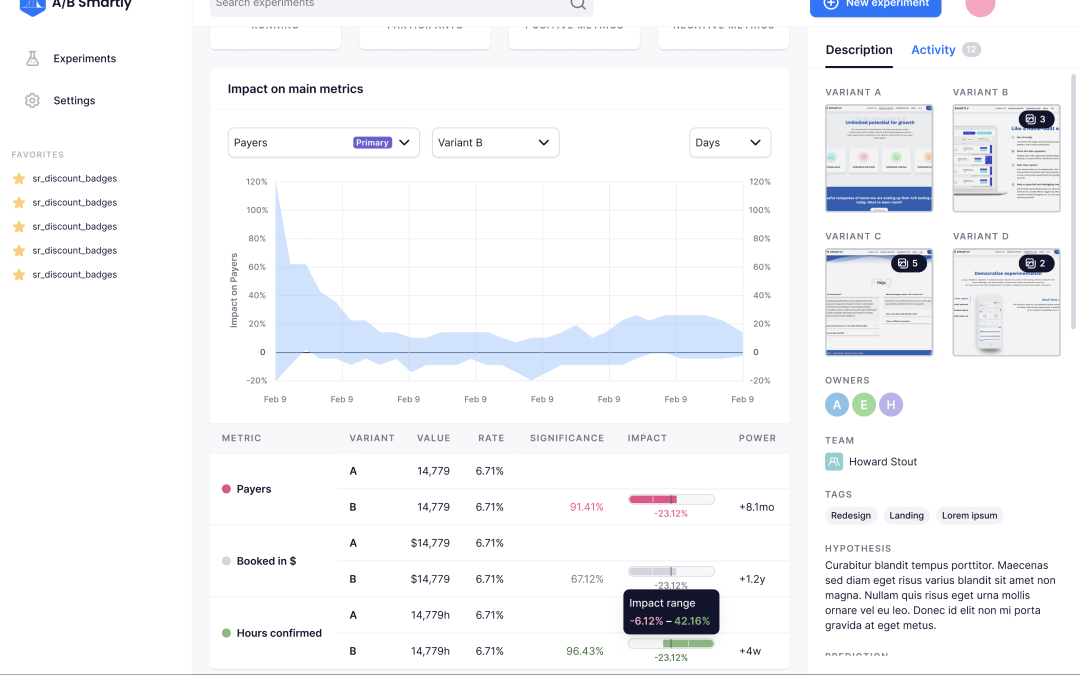Image resolution: width=1080 pixels, height=675 pixels.
Task: Open the Payers Primary metric dropdown
Action: coord(324,143)
